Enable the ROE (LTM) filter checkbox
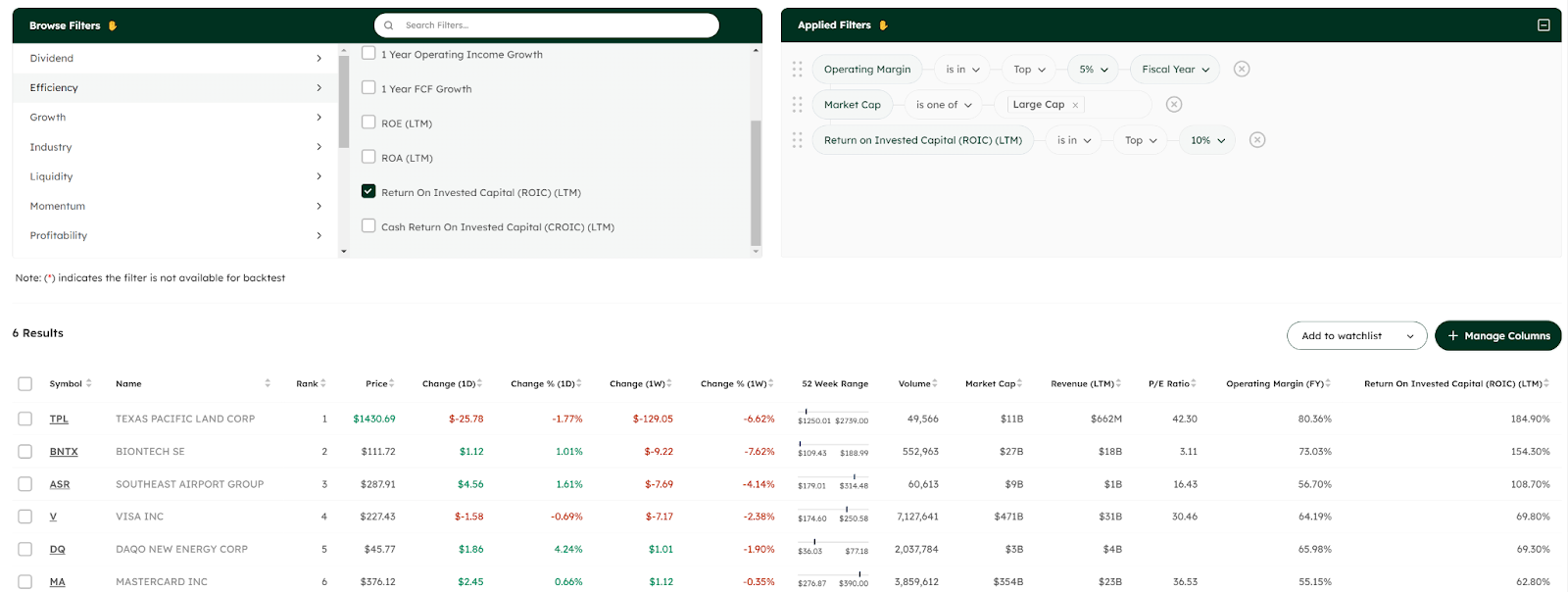This screenshot has height=592, width=1568. click(368, 123)
